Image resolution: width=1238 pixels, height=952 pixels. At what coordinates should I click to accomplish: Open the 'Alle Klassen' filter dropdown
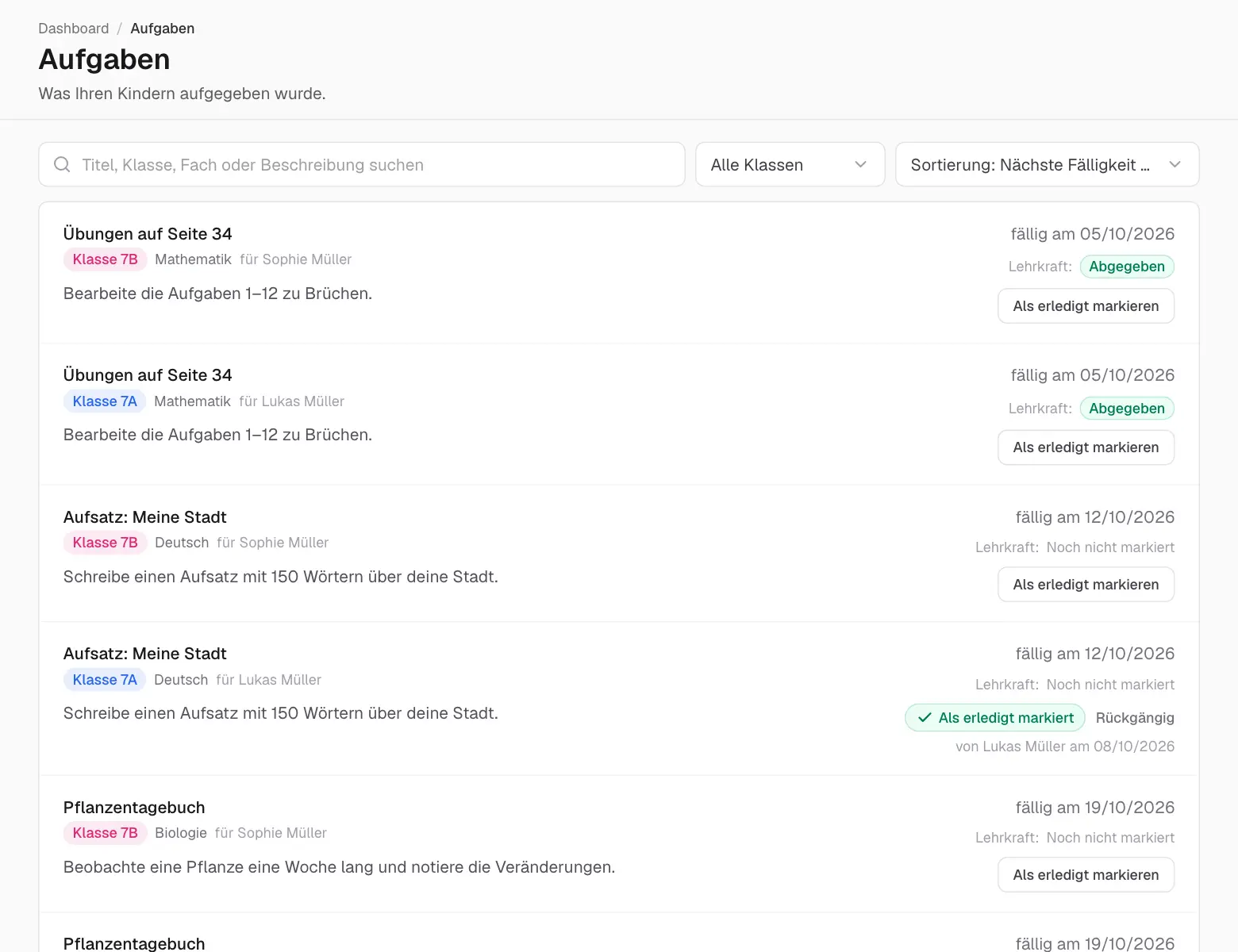(790, 164)
